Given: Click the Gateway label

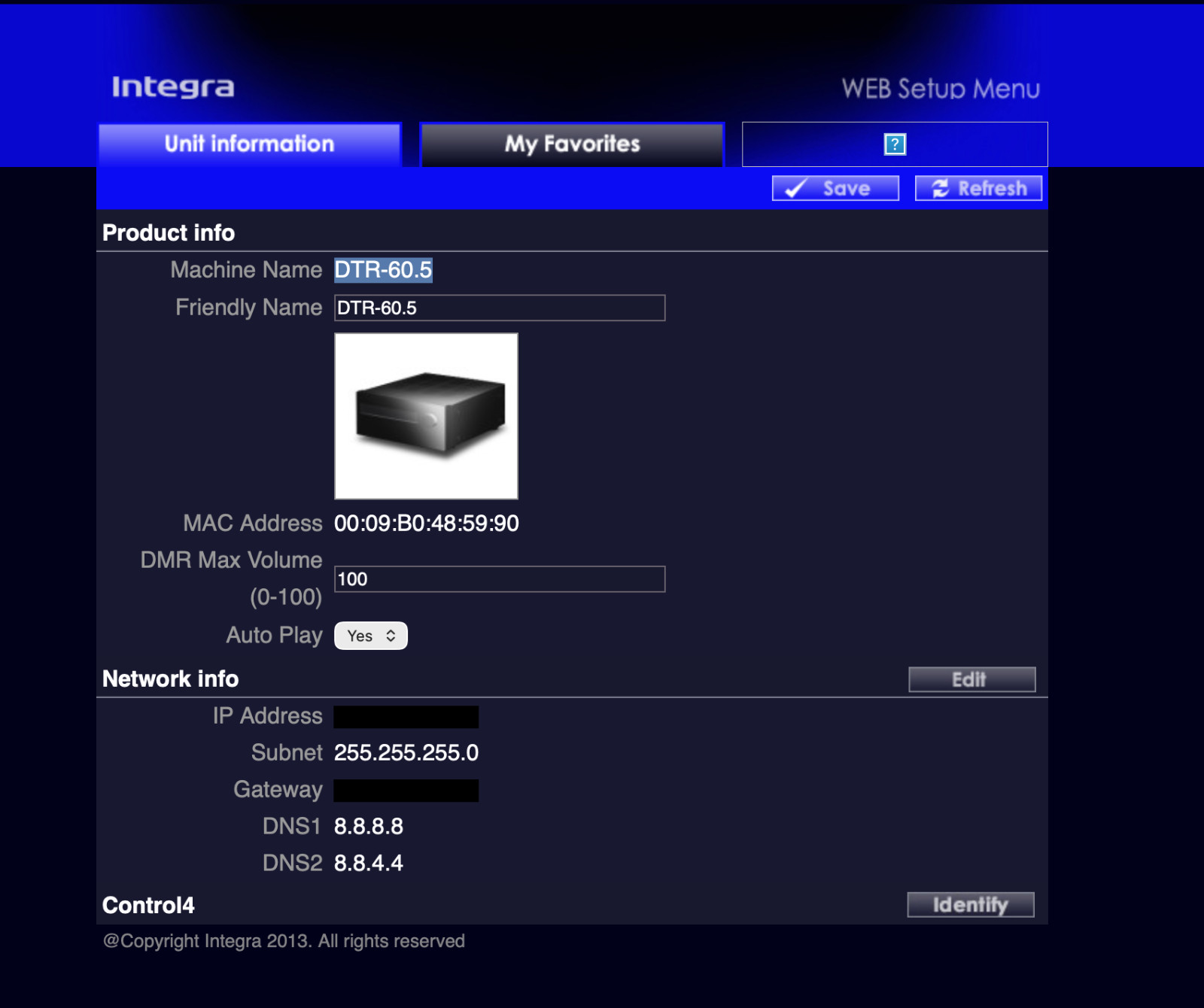Looking at the screenshot, I should click(x=278, y=790).
